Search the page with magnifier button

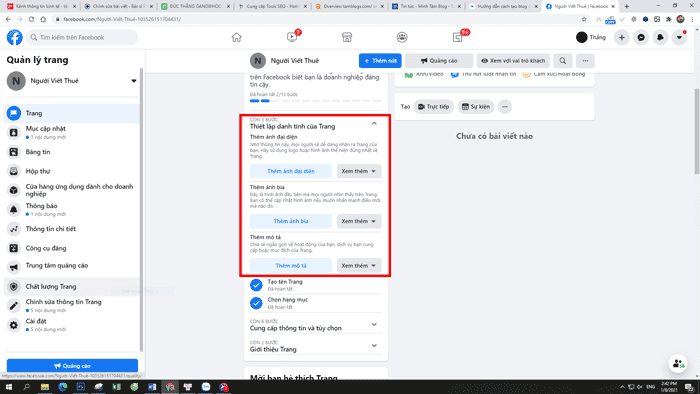click(x=562, y=61)
